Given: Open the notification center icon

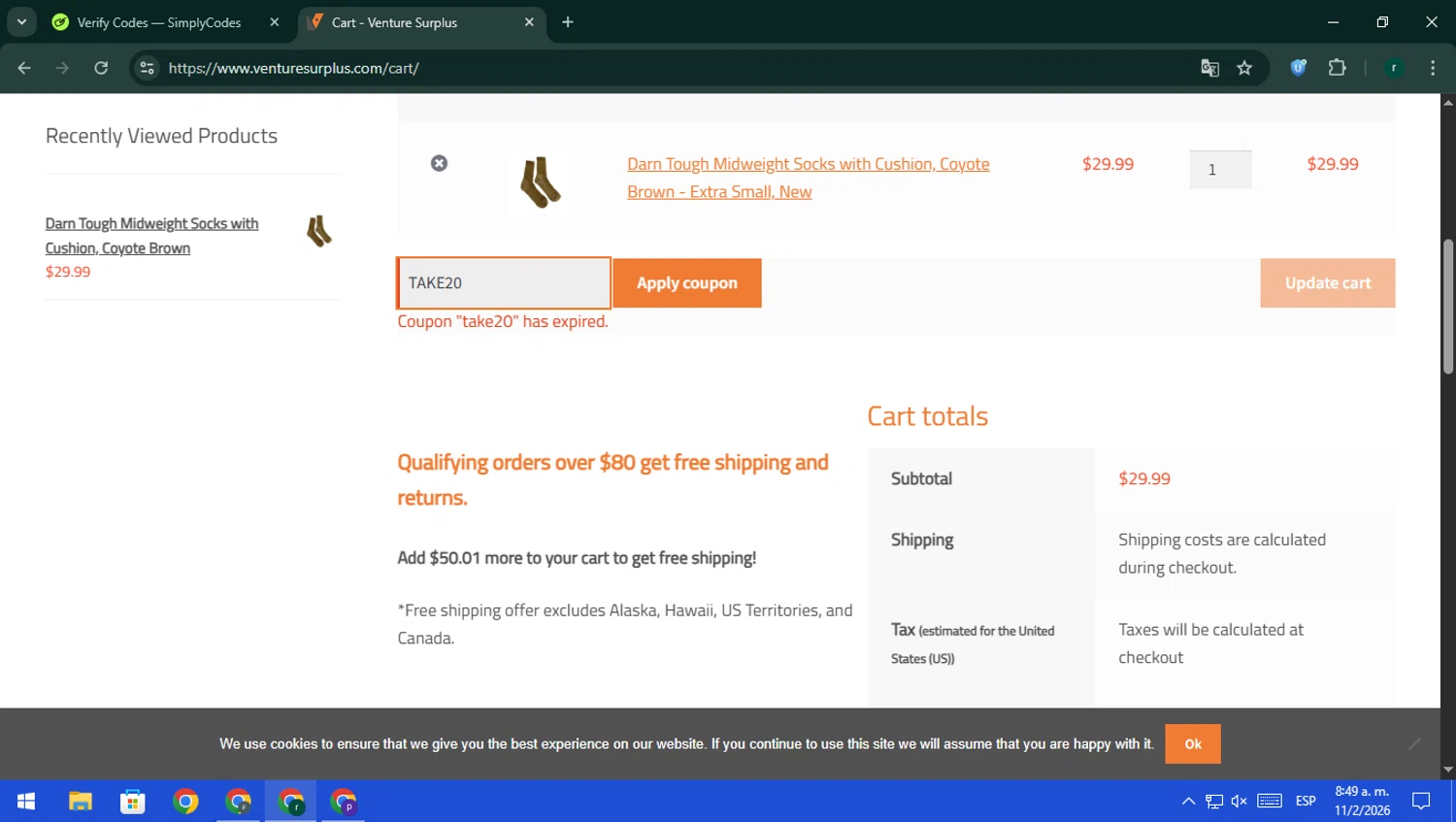Looking at the screenshot, I should 1421,802.
